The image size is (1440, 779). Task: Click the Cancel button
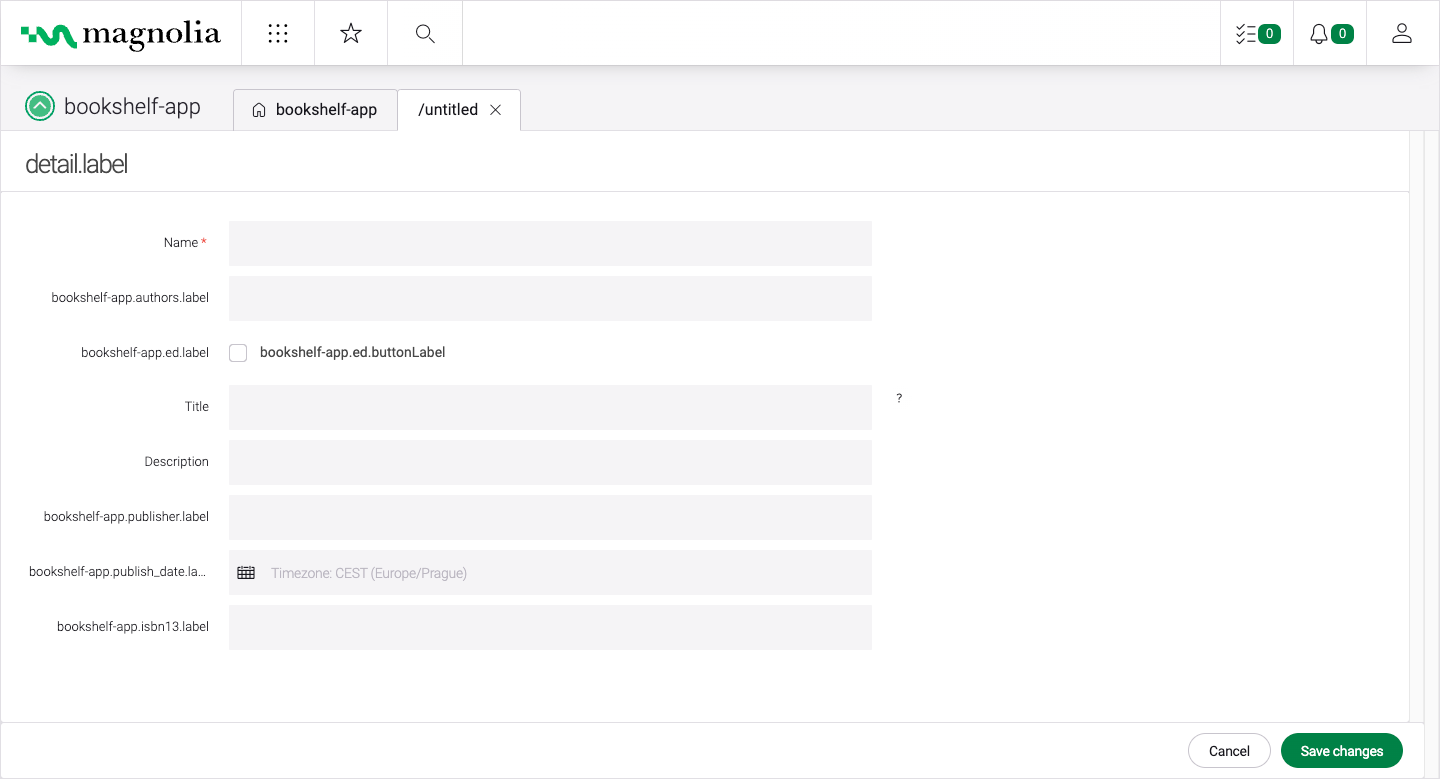point(1229,751)
